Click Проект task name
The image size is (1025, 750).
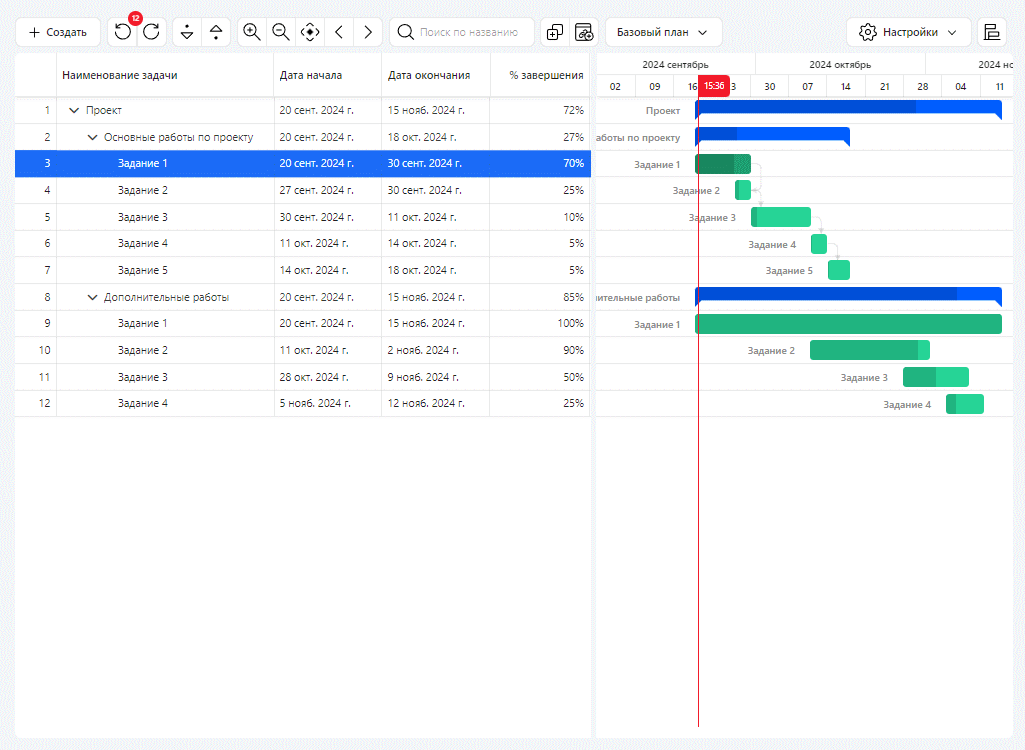104,111
